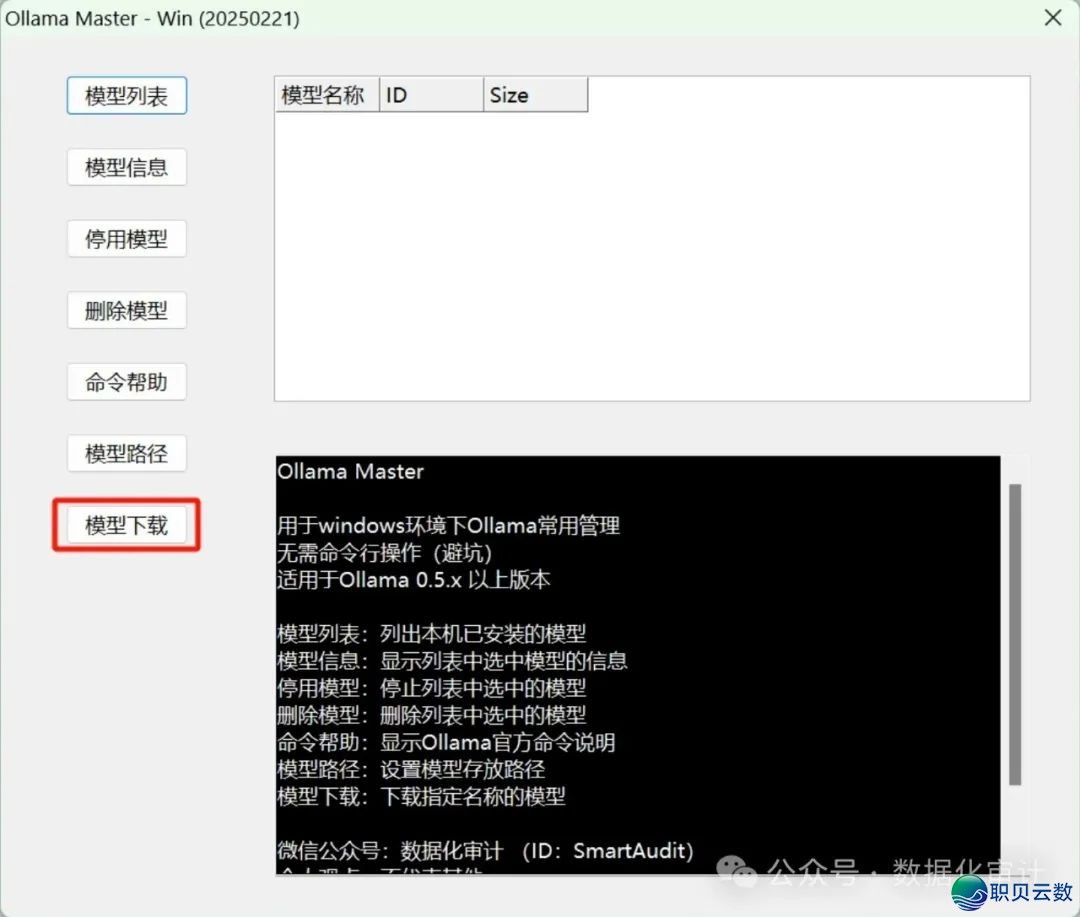This screenshot has width=1080, height=917.
Task: Click the line '微信公众号: 数据化审计 (ID: SmartAudit)'
Action: click(485, 851)
